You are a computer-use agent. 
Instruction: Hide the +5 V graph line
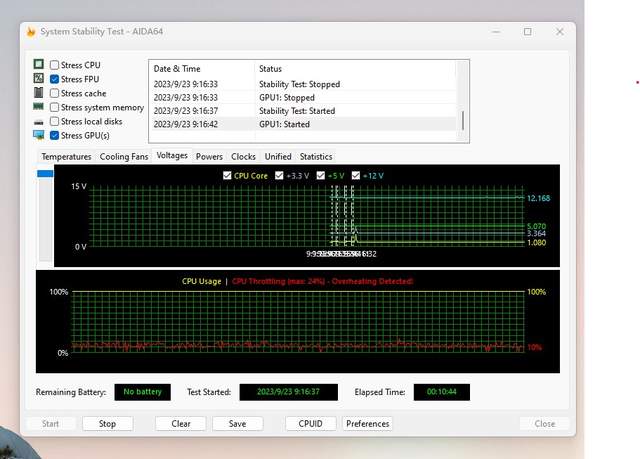click(x=321, y=175)
